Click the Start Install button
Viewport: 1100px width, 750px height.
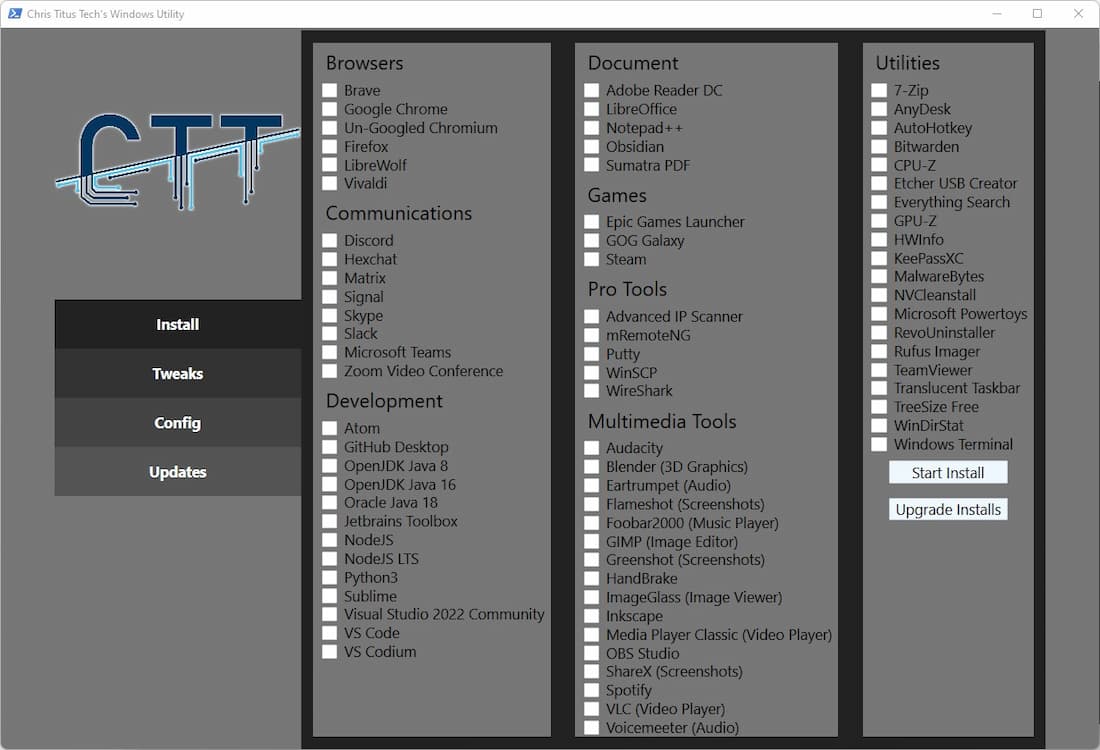coord(948,472)
